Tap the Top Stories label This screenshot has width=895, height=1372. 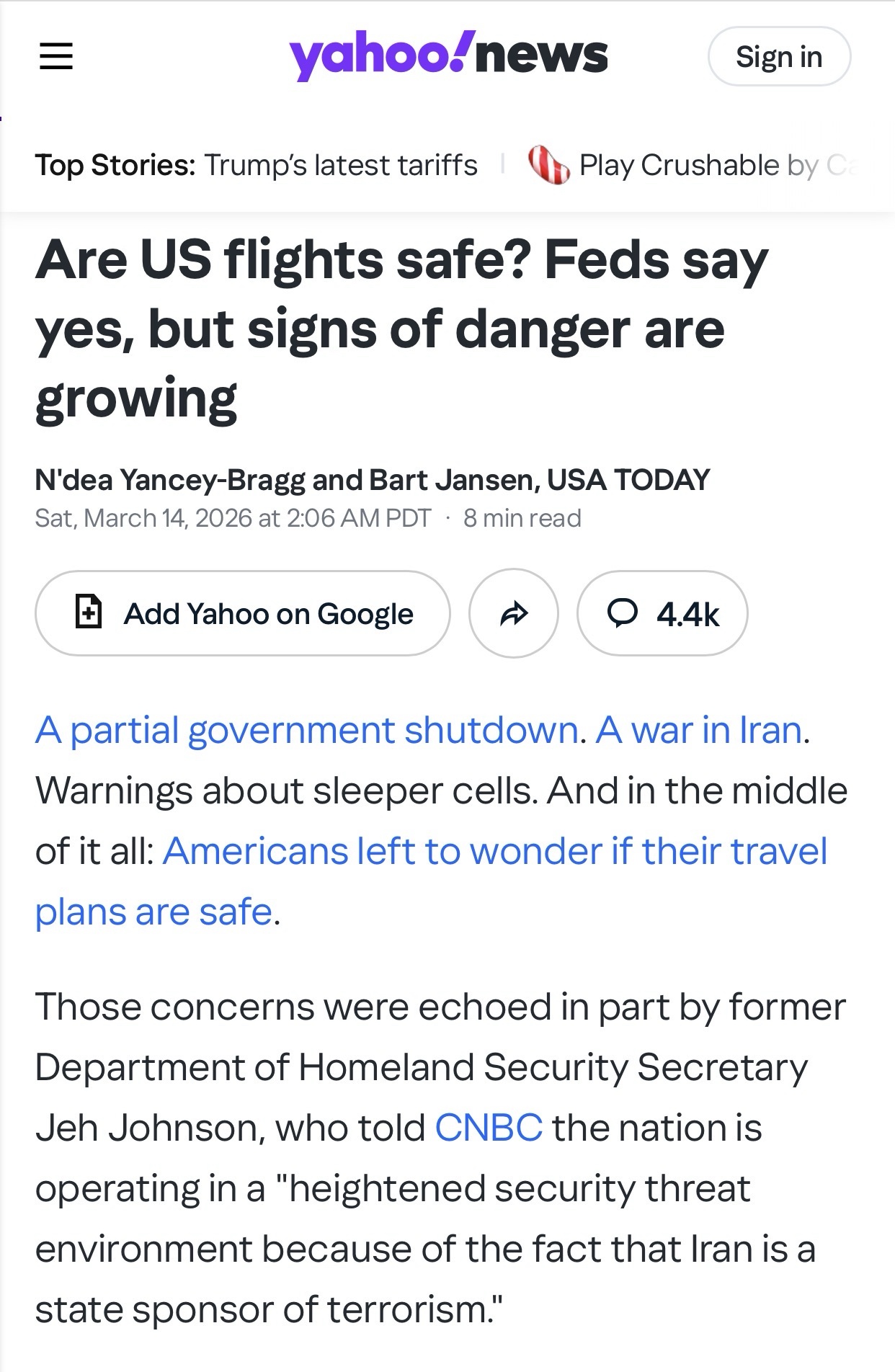pos(115,165)
